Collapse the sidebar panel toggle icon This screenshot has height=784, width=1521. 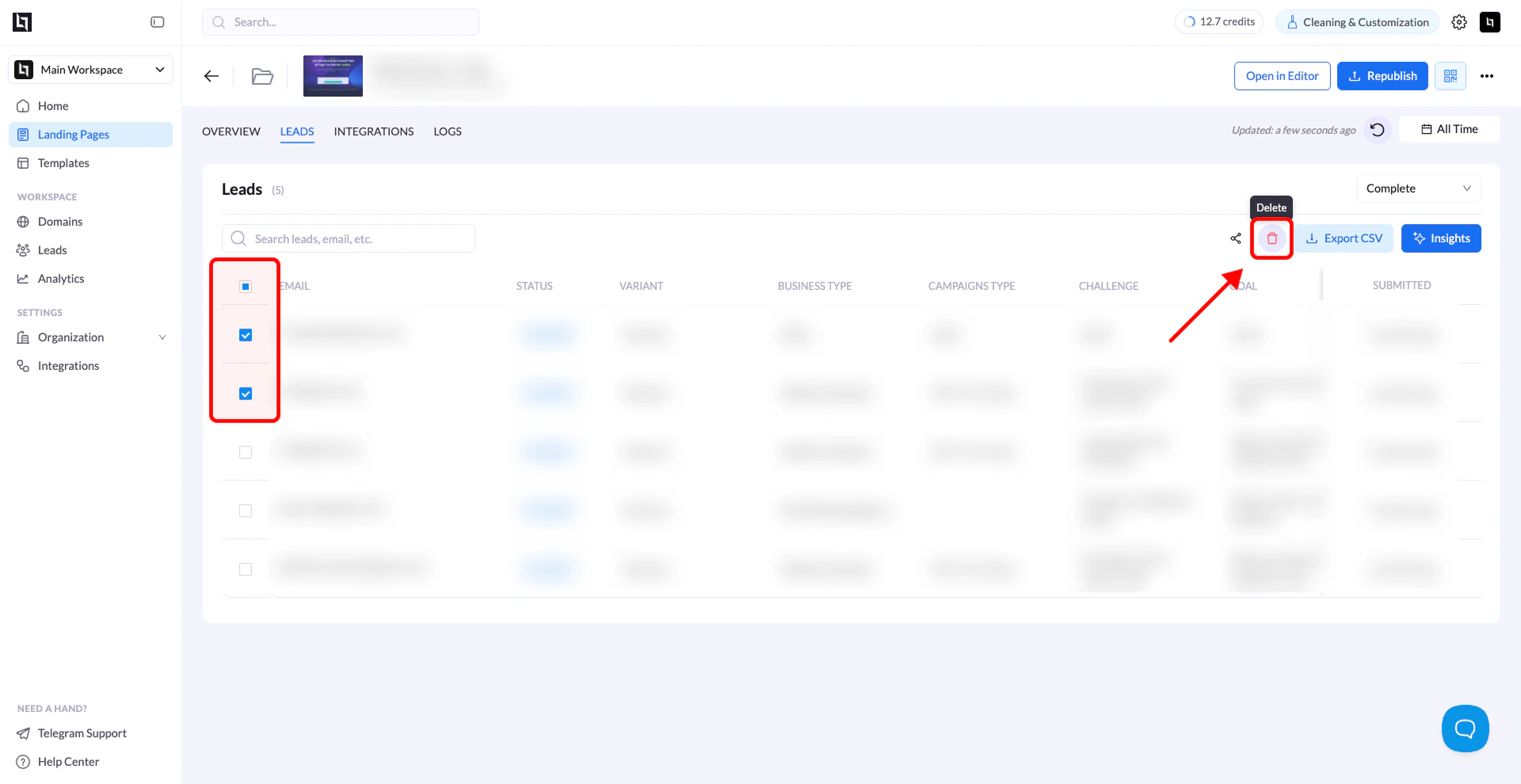coord(158,22)
